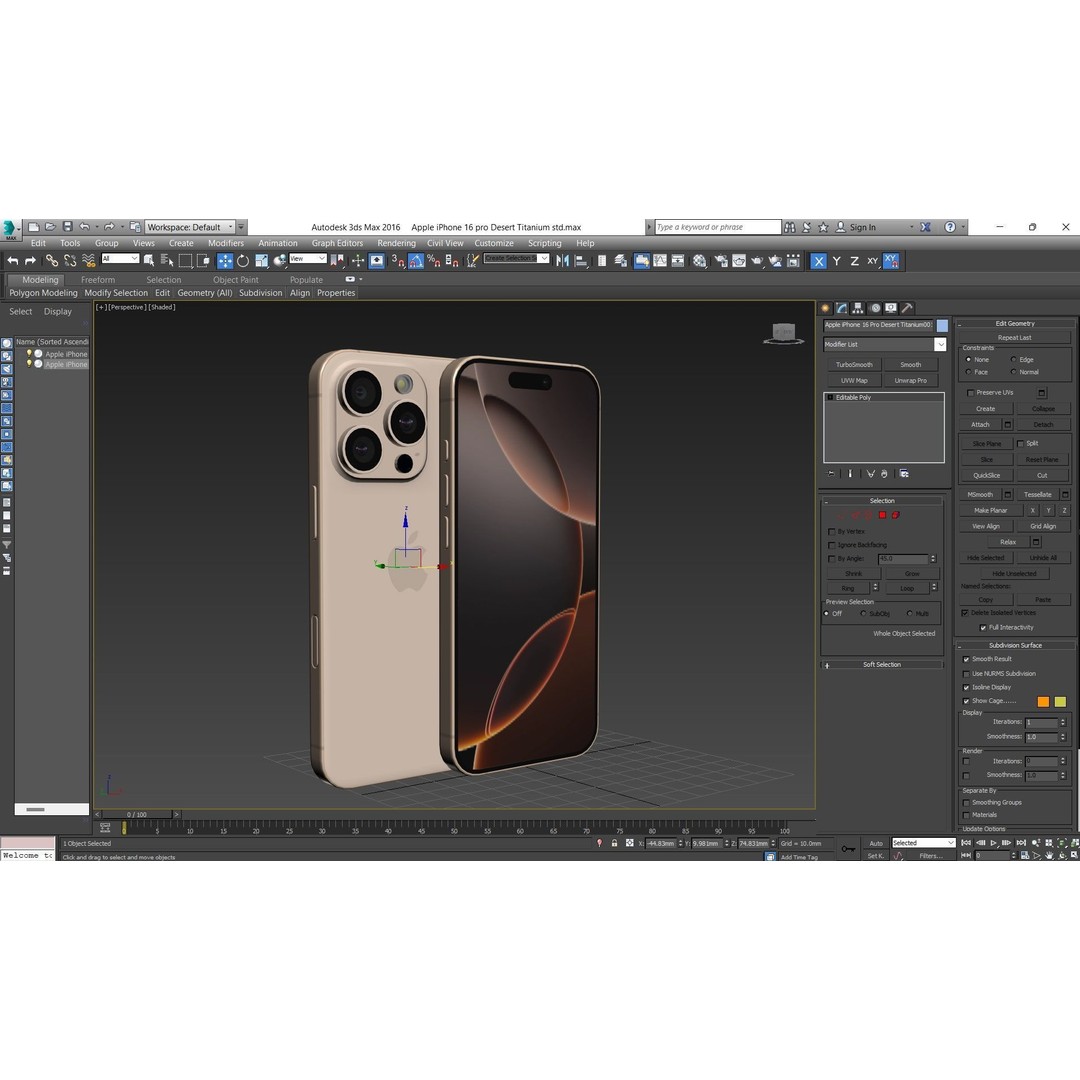Click the blue object color swatch
This screenshot has height=1080, width=1080.
coord(942,325)
